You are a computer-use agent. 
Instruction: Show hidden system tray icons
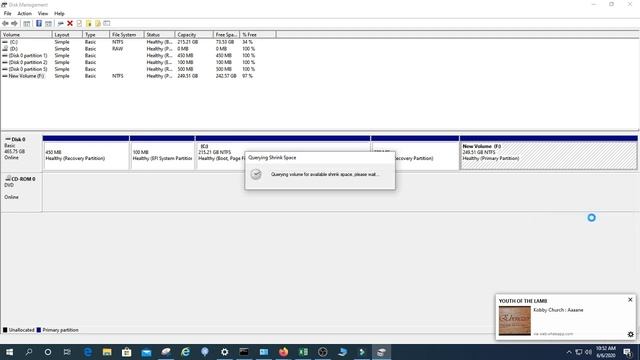click(569, 352)
